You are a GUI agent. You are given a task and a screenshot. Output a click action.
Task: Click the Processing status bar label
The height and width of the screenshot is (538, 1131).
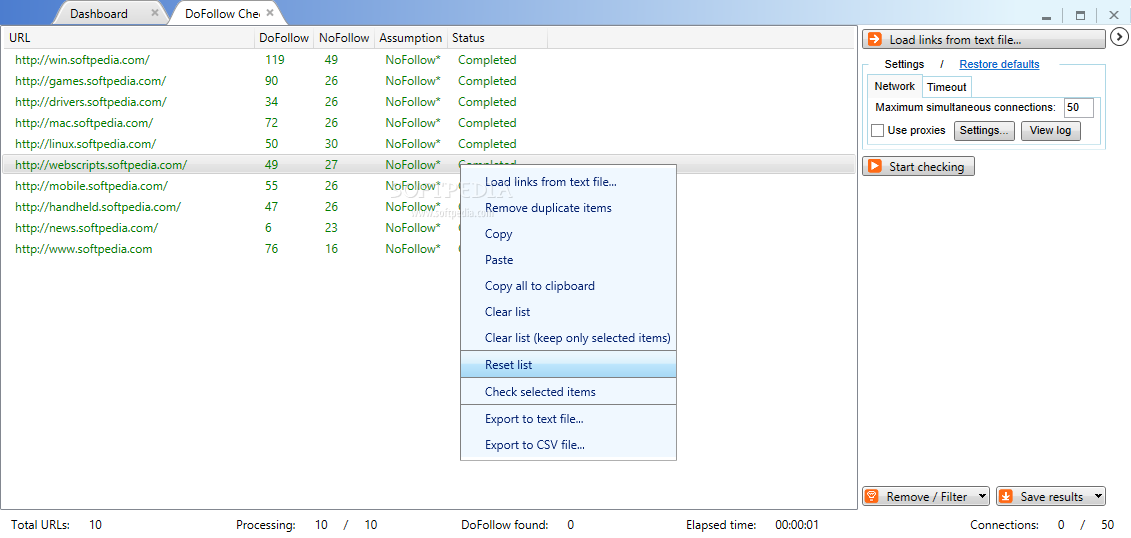point(265,525)
